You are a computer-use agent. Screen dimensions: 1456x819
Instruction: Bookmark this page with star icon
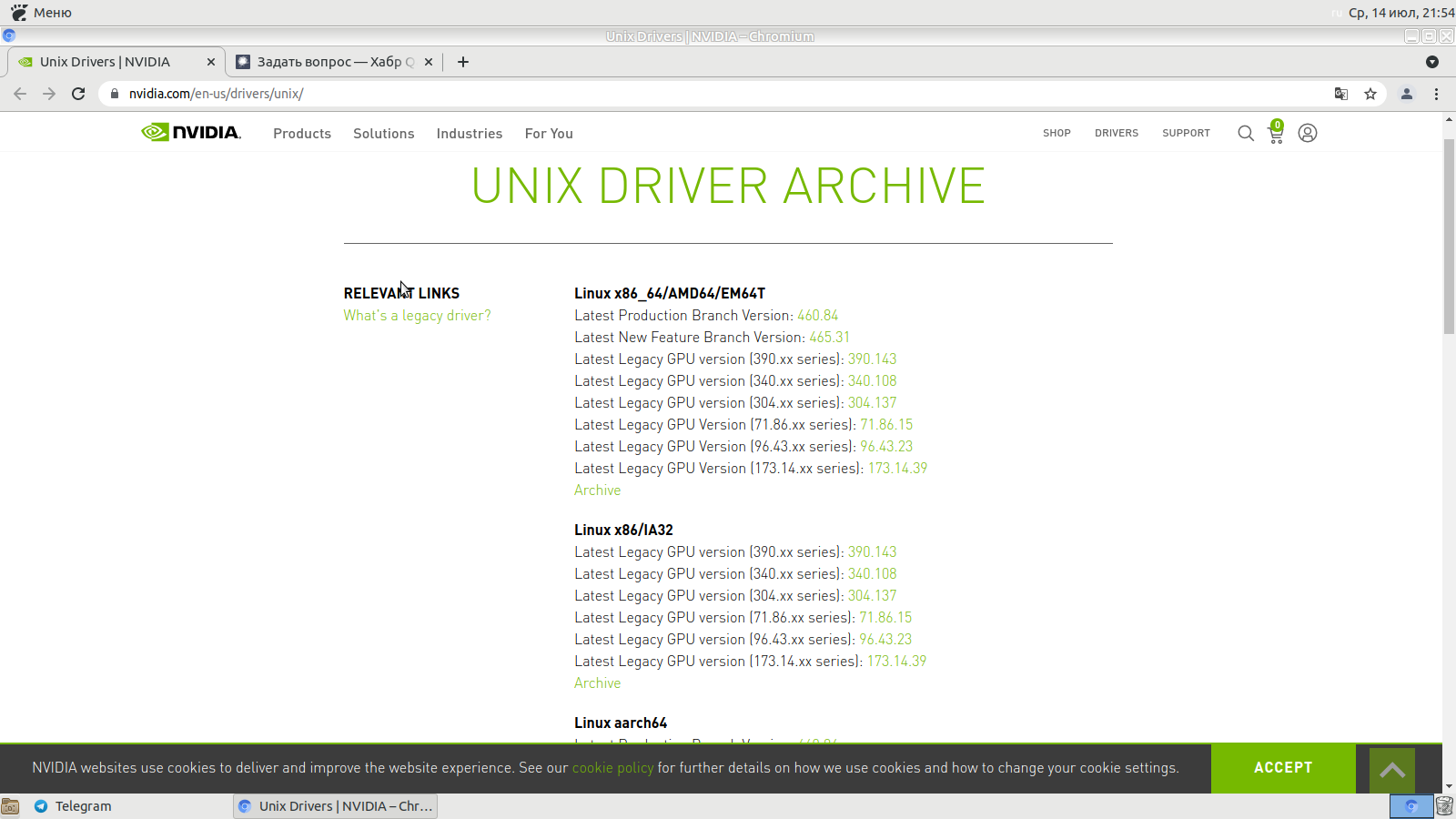pos(1370,94)
